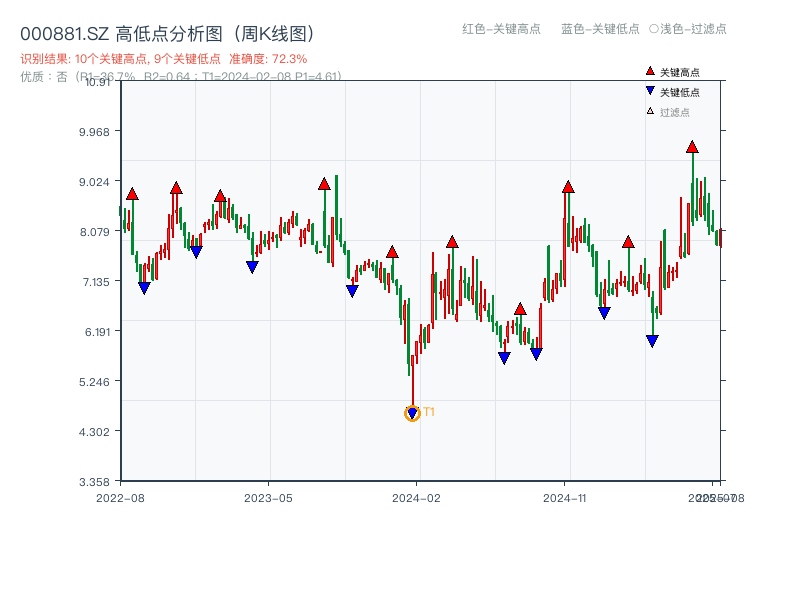Toggle the 关键低点 legend entry label
This screenshot has width=800, height=600.
[680, 92]
